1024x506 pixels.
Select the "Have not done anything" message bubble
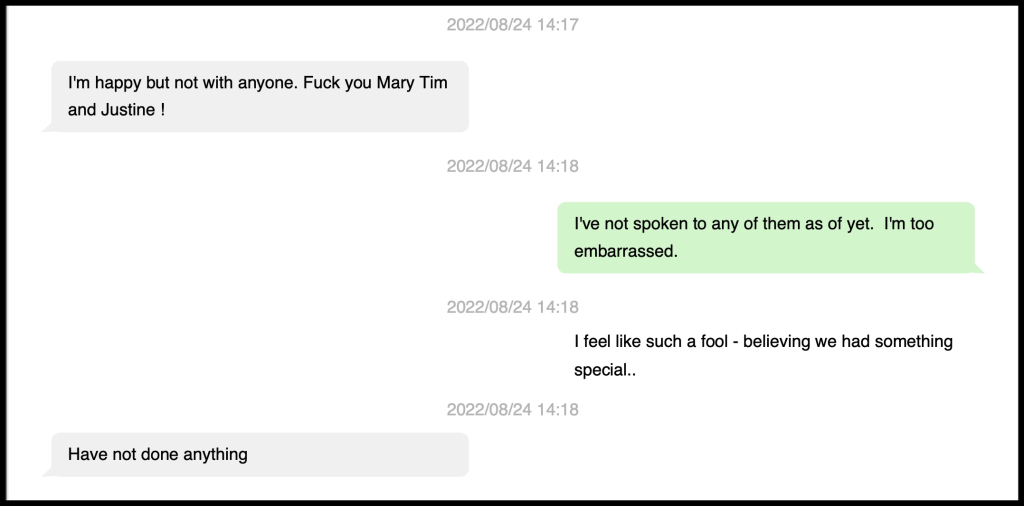[x=260, y=454]
